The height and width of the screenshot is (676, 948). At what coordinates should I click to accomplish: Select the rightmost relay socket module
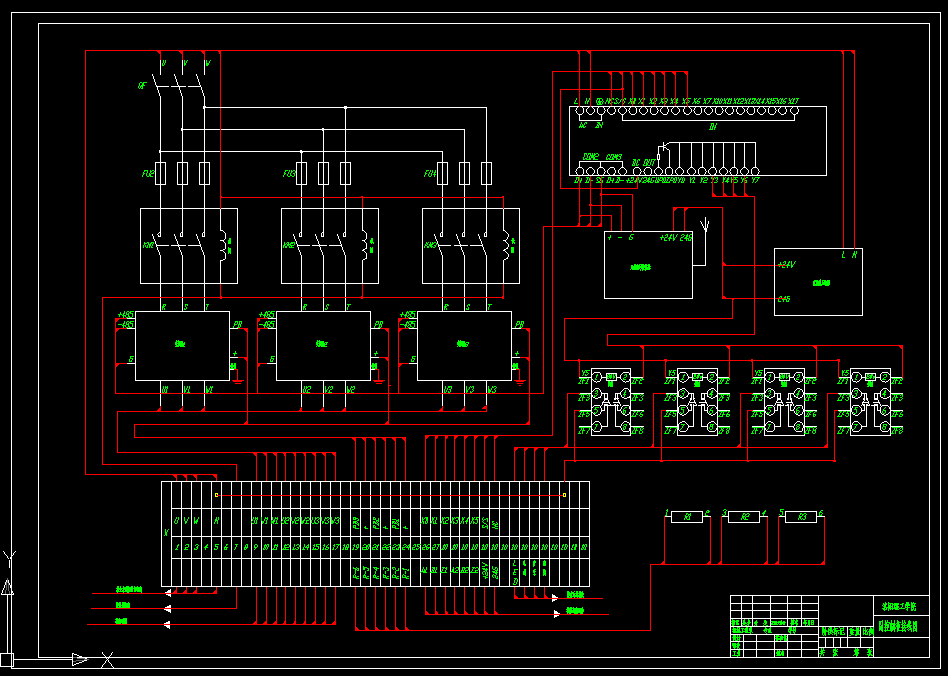coord(871,402)
